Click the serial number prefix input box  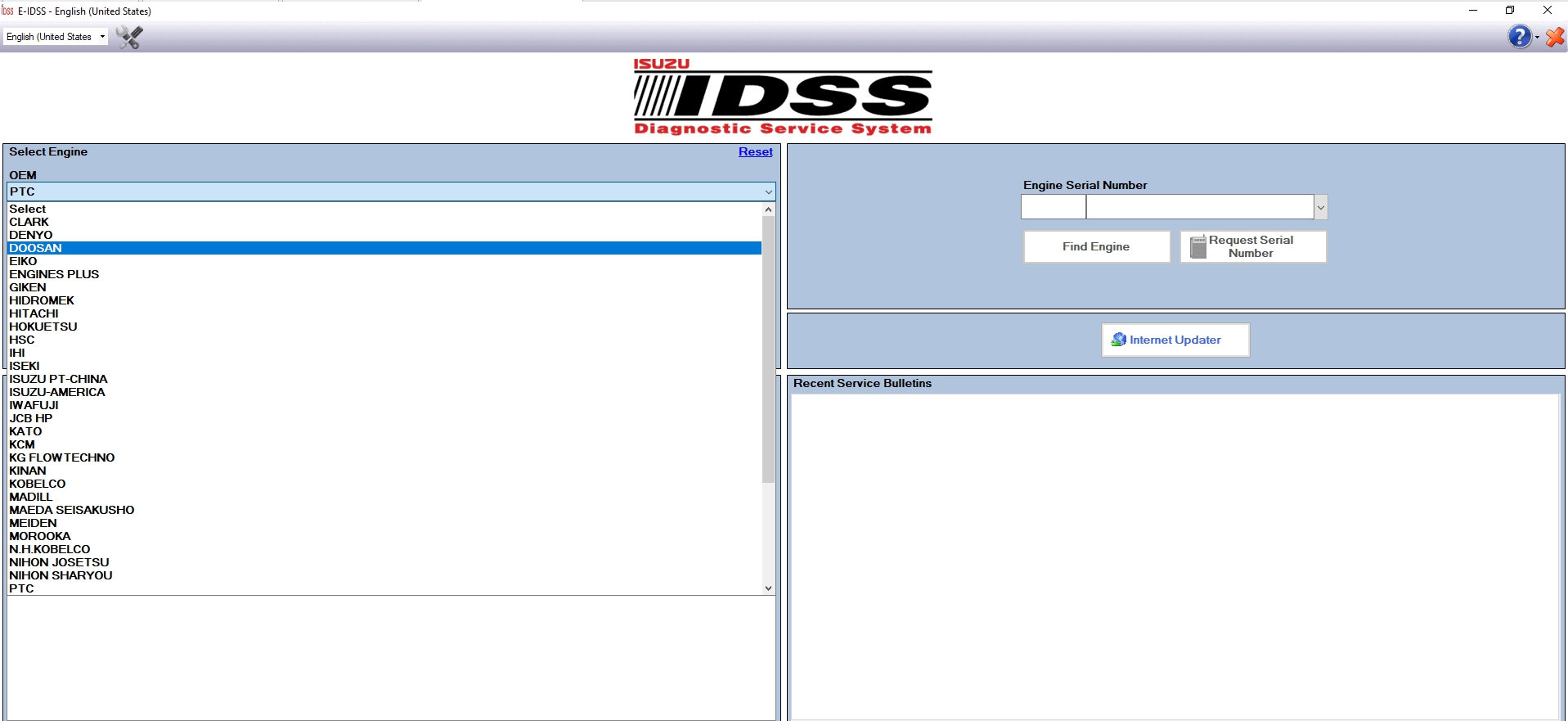click(x=1054, y=207)
